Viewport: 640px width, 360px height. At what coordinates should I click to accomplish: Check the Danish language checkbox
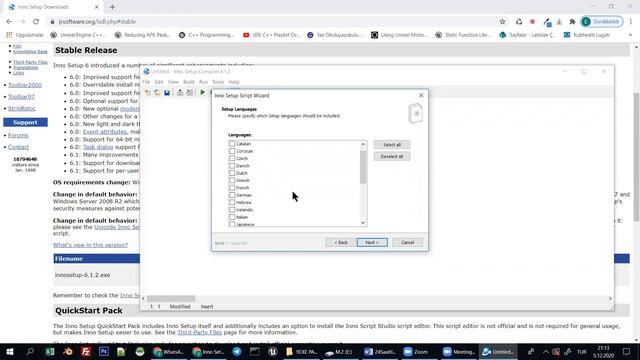pyautogui.click(x=232, y=166)
